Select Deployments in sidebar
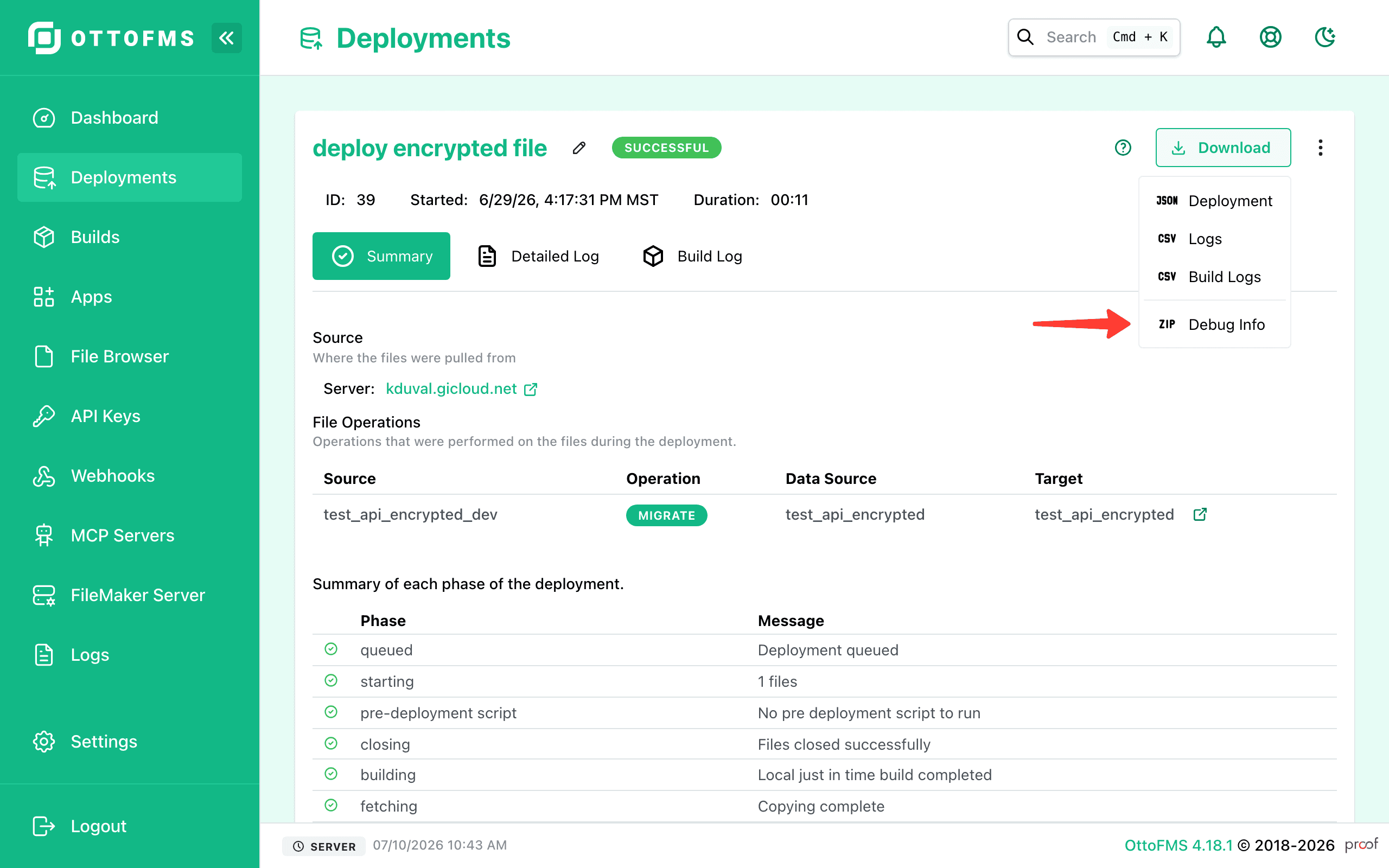1389x868 pixels. [x=130, y=177]
